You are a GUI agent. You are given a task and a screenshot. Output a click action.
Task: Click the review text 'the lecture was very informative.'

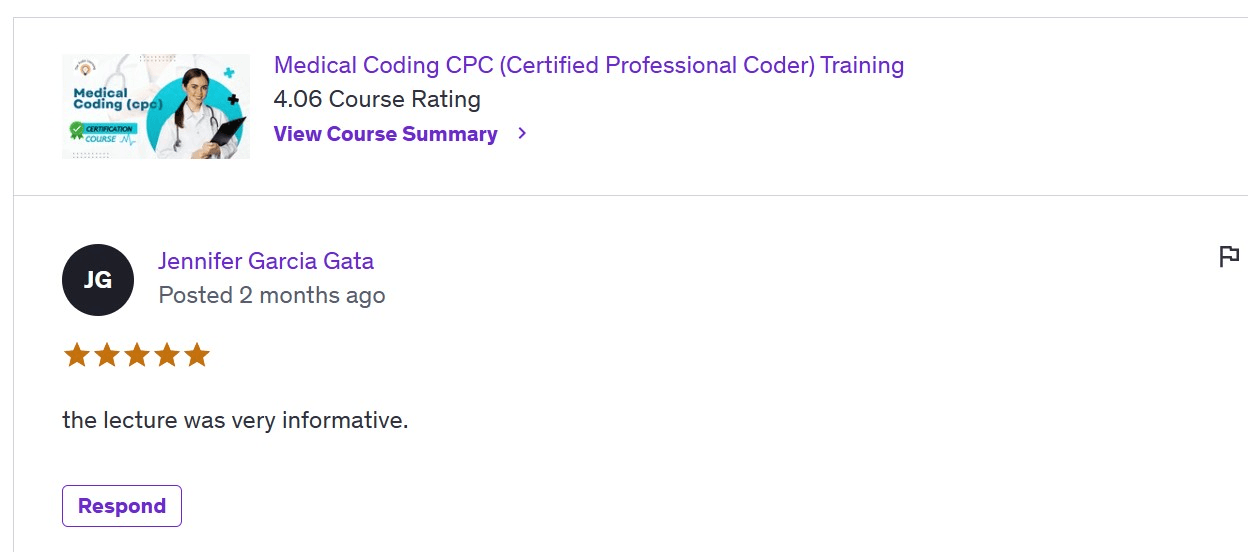pos(235,421)
